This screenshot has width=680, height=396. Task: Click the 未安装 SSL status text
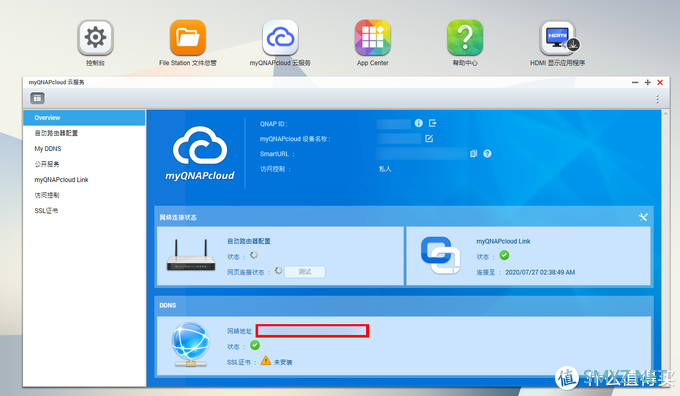click(283, 362)
